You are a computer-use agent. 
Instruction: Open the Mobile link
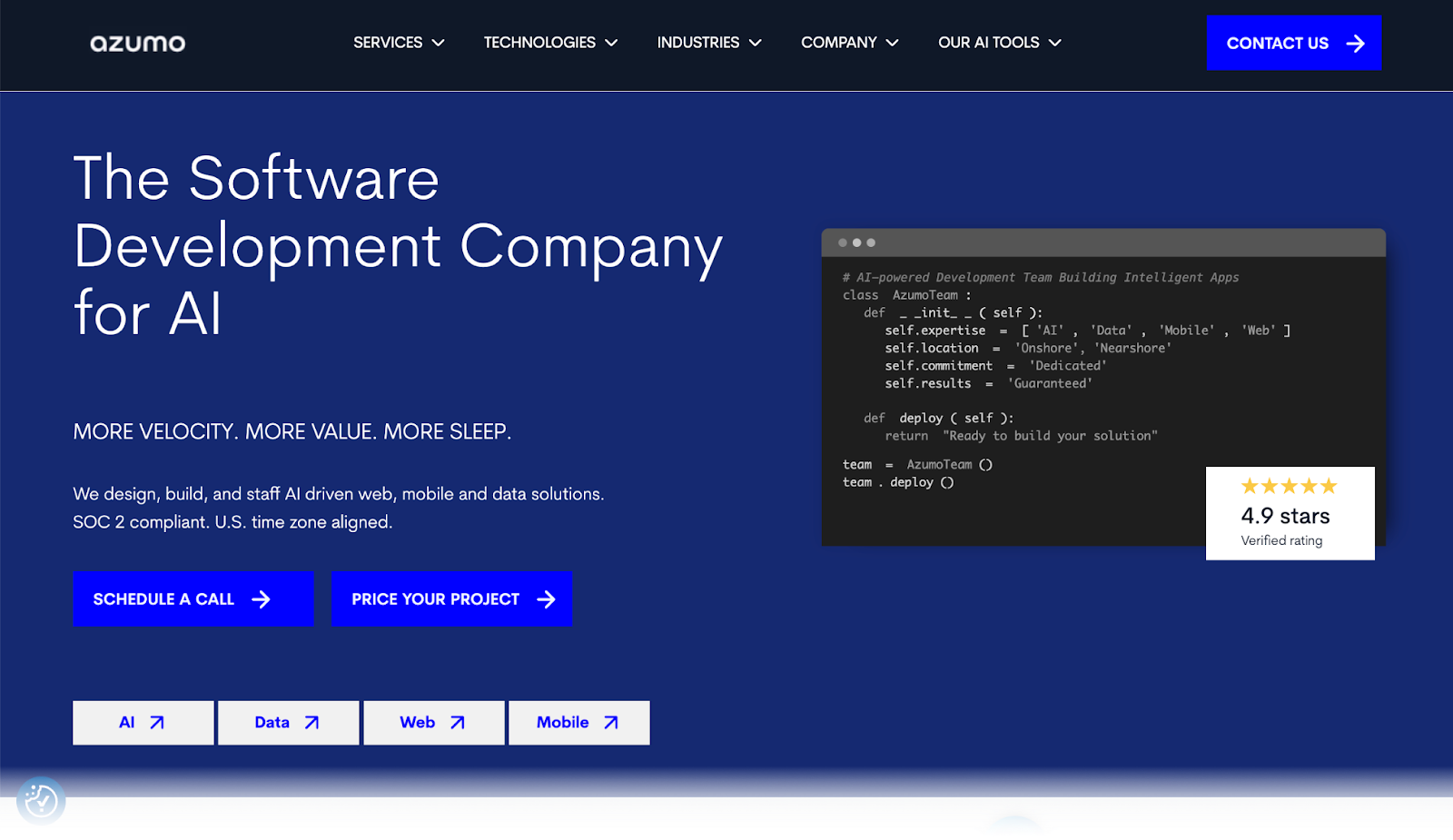click(x=579, y=723)
